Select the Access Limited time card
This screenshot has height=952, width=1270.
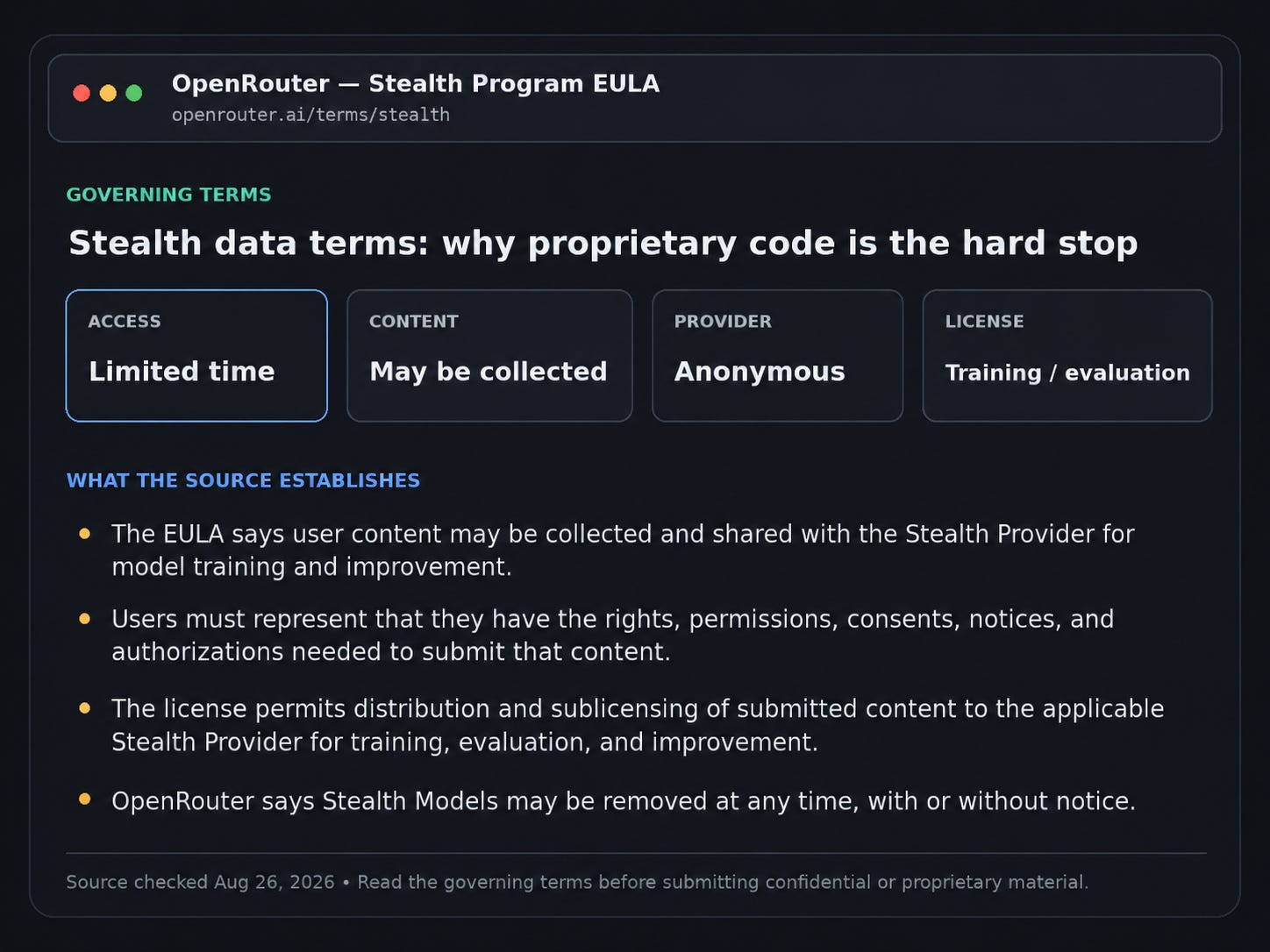click(196, 356)
